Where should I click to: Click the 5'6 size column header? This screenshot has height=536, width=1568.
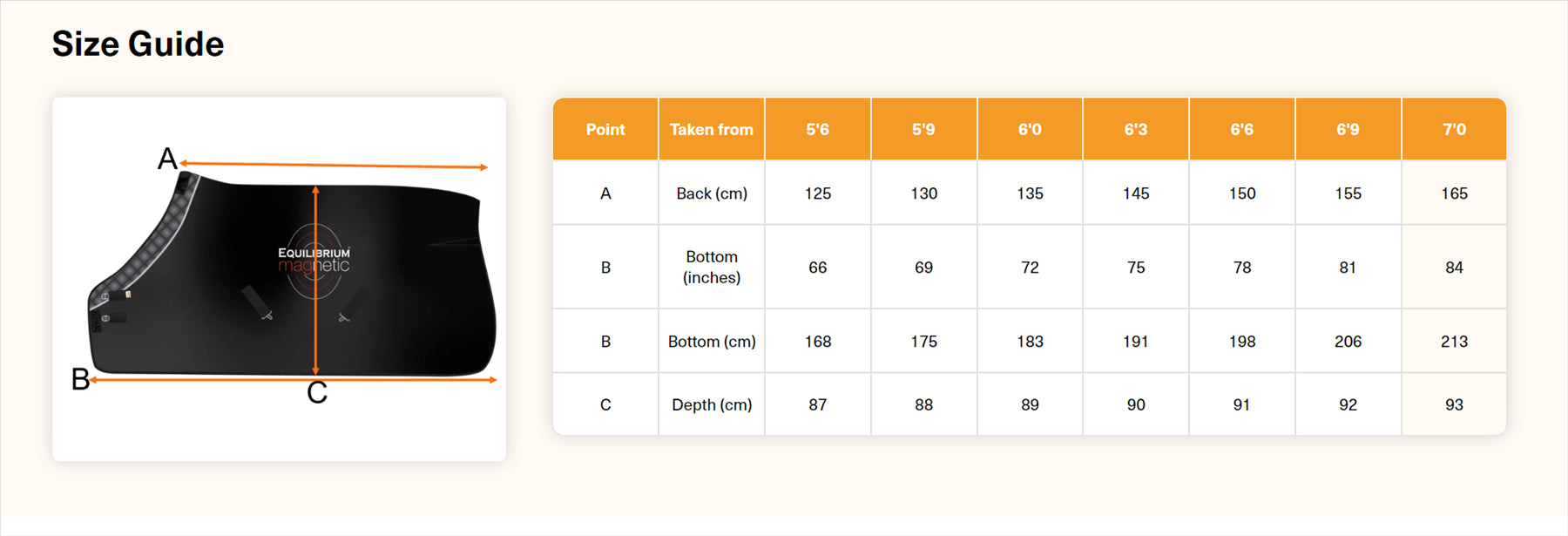click(817, 129)
